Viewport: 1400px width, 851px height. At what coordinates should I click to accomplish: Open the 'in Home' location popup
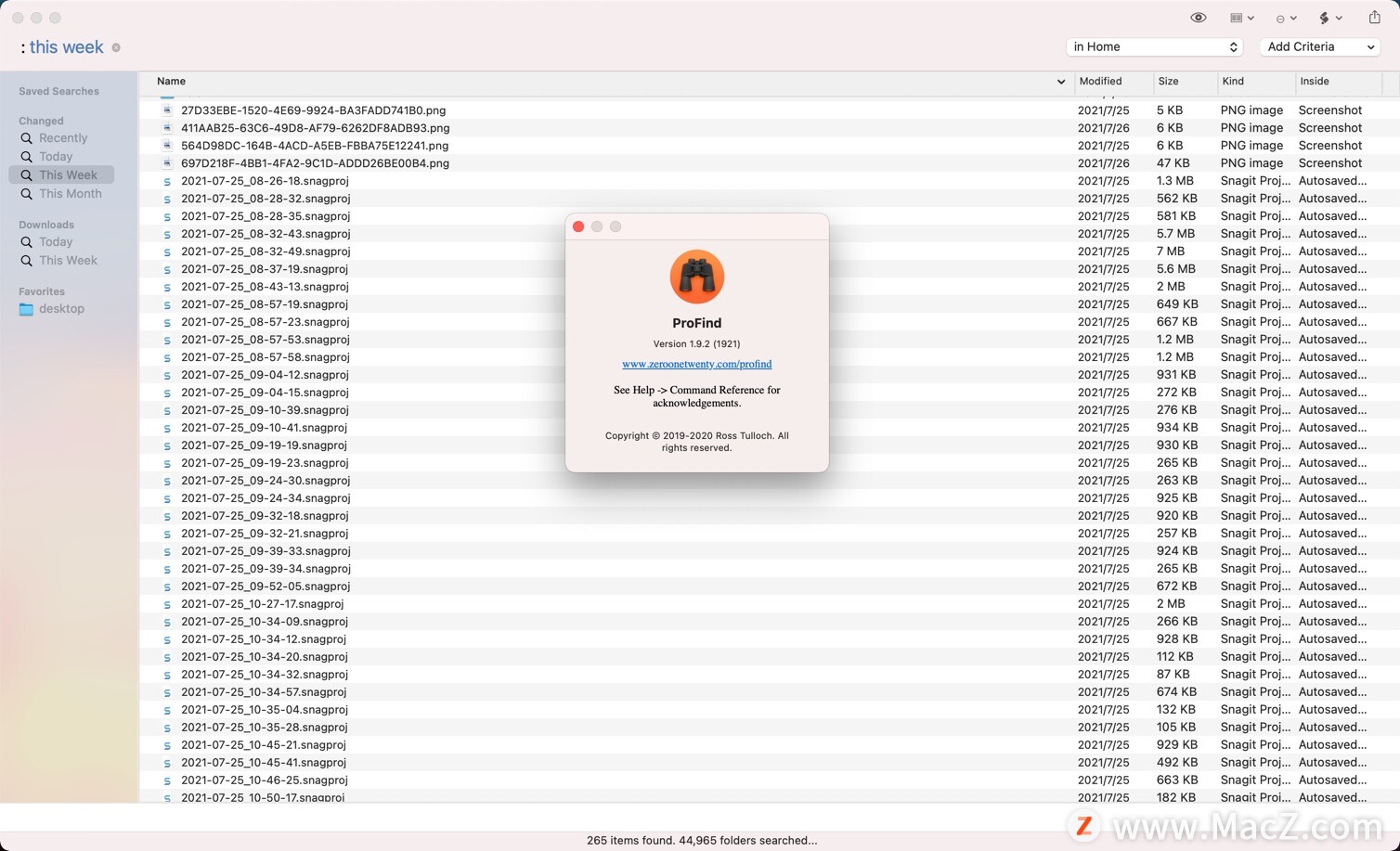point(1154,46)
